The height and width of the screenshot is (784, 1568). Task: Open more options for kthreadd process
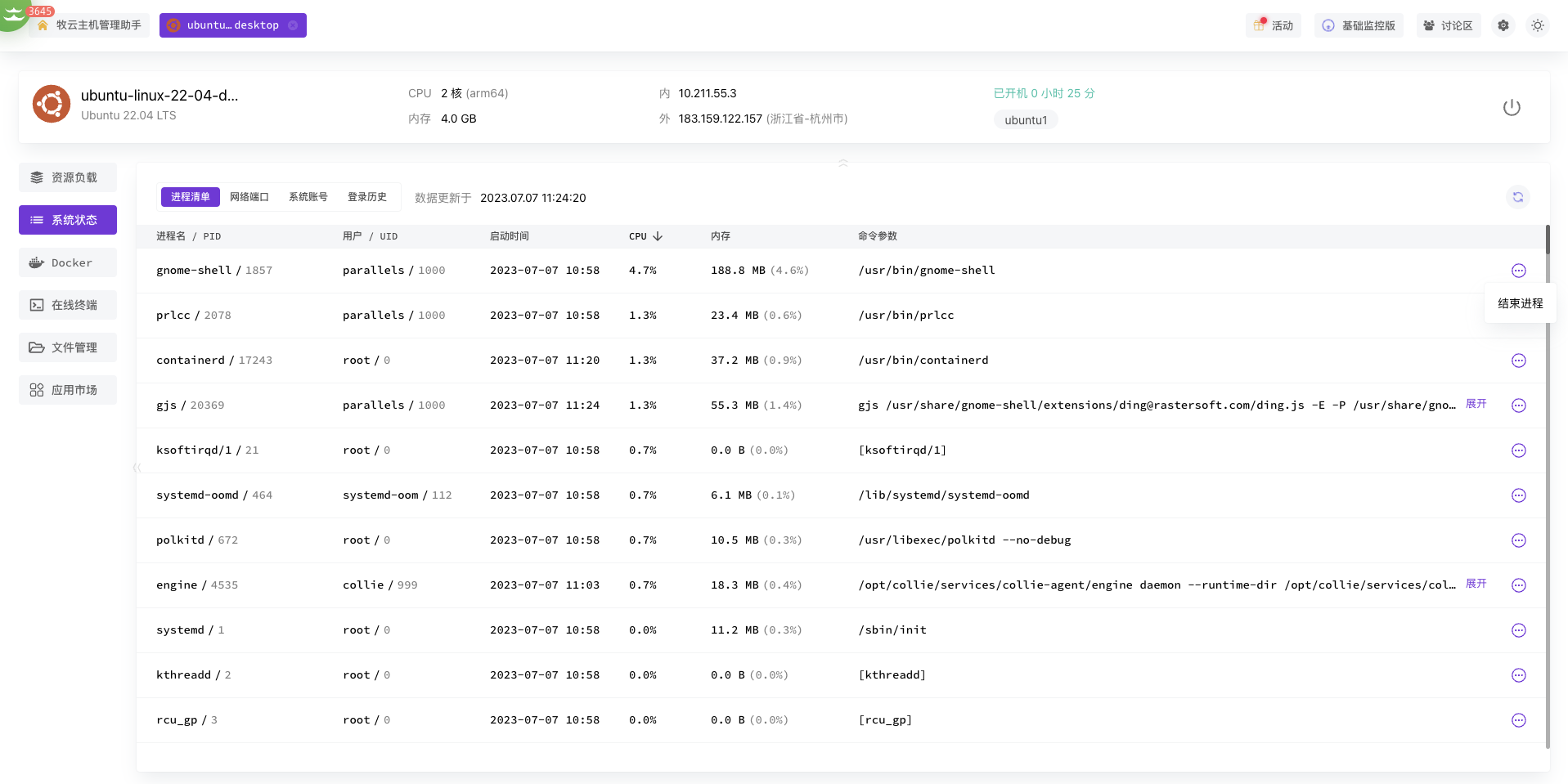point(1518,675)
